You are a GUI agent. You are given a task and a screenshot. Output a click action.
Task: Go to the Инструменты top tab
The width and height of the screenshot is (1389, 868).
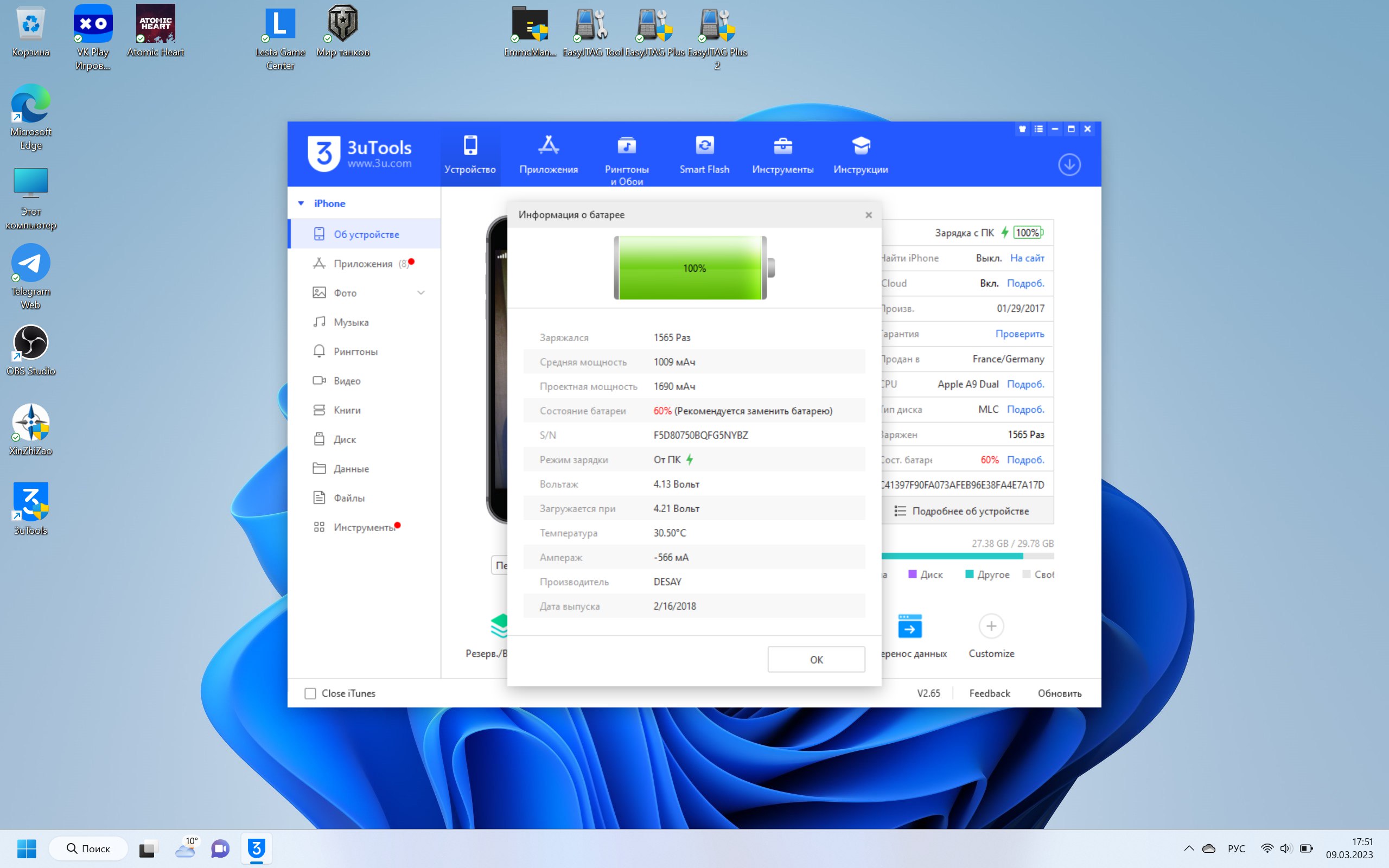[782, 155]
